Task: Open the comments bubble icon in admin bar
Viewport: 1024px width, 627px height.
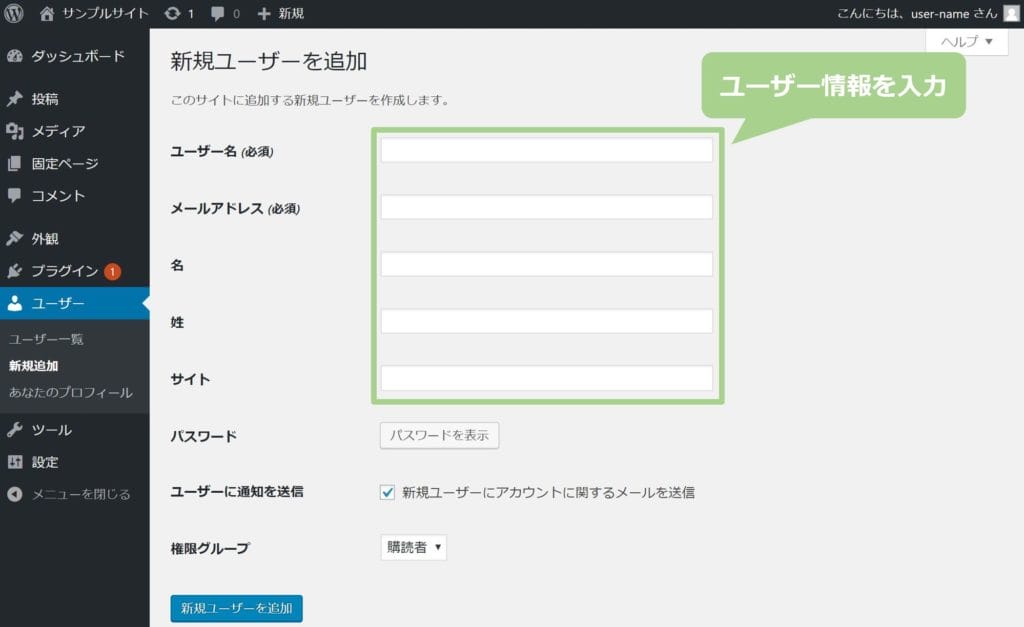Action: [x=215, y=14]
